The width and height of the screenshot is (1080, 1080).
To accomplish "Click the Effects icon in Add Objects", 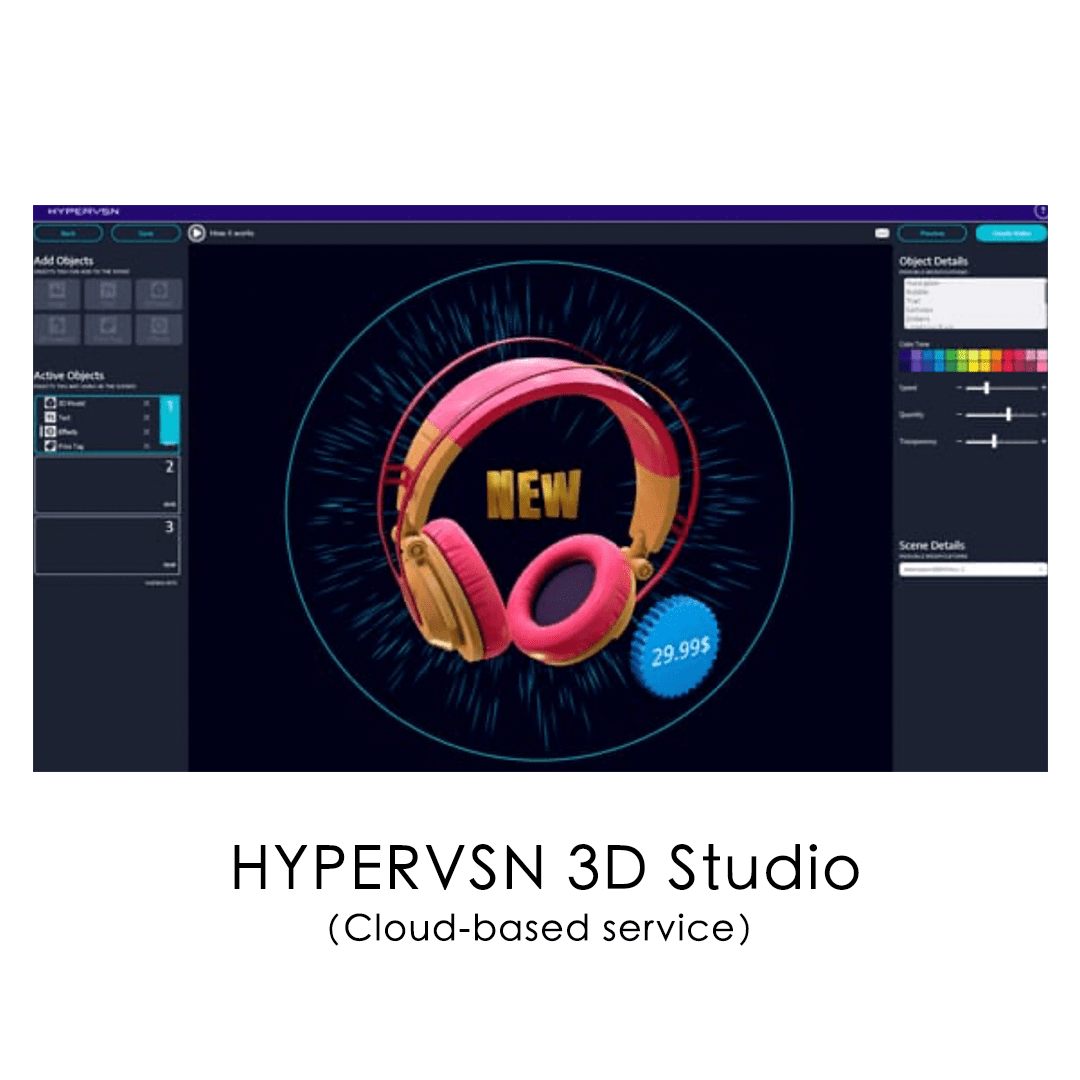I will click(158, 330).
